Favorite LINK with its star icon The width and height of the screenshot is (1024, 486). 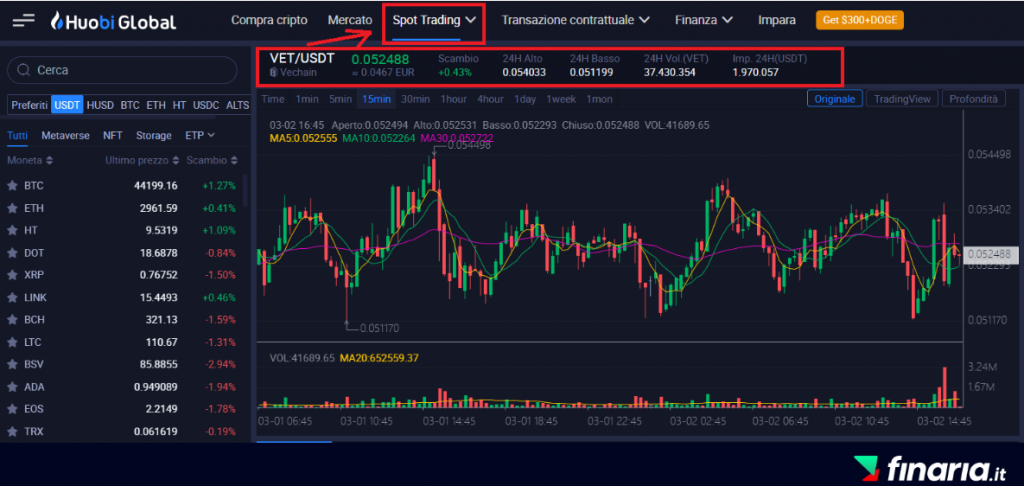pos(12,297)
